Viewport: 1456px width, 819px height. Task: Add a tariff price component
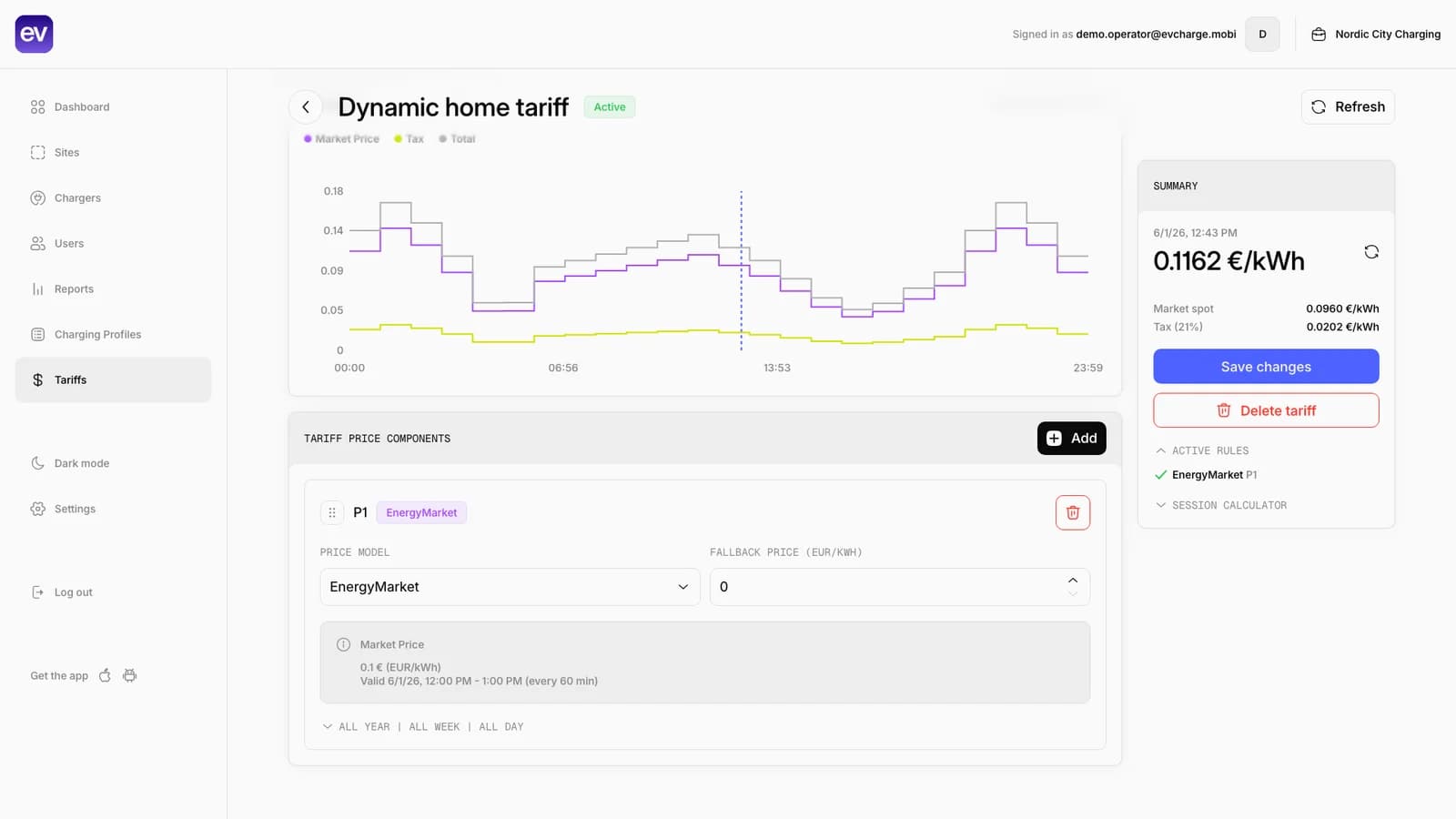point(1072,438)
